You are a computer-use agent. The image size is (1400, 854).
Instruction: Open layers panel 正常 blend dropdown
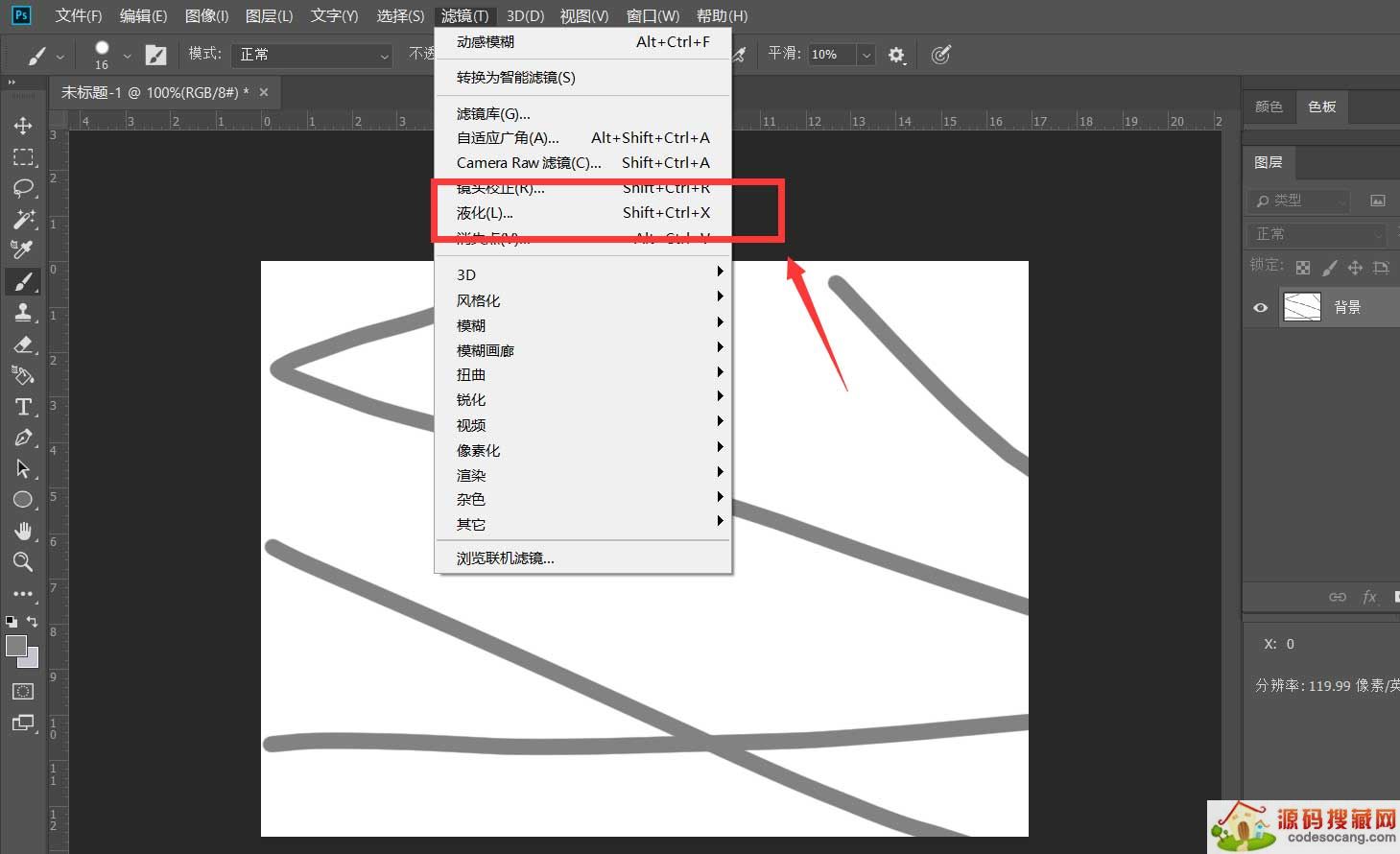pyautogui.click(x=1318, y=234)
